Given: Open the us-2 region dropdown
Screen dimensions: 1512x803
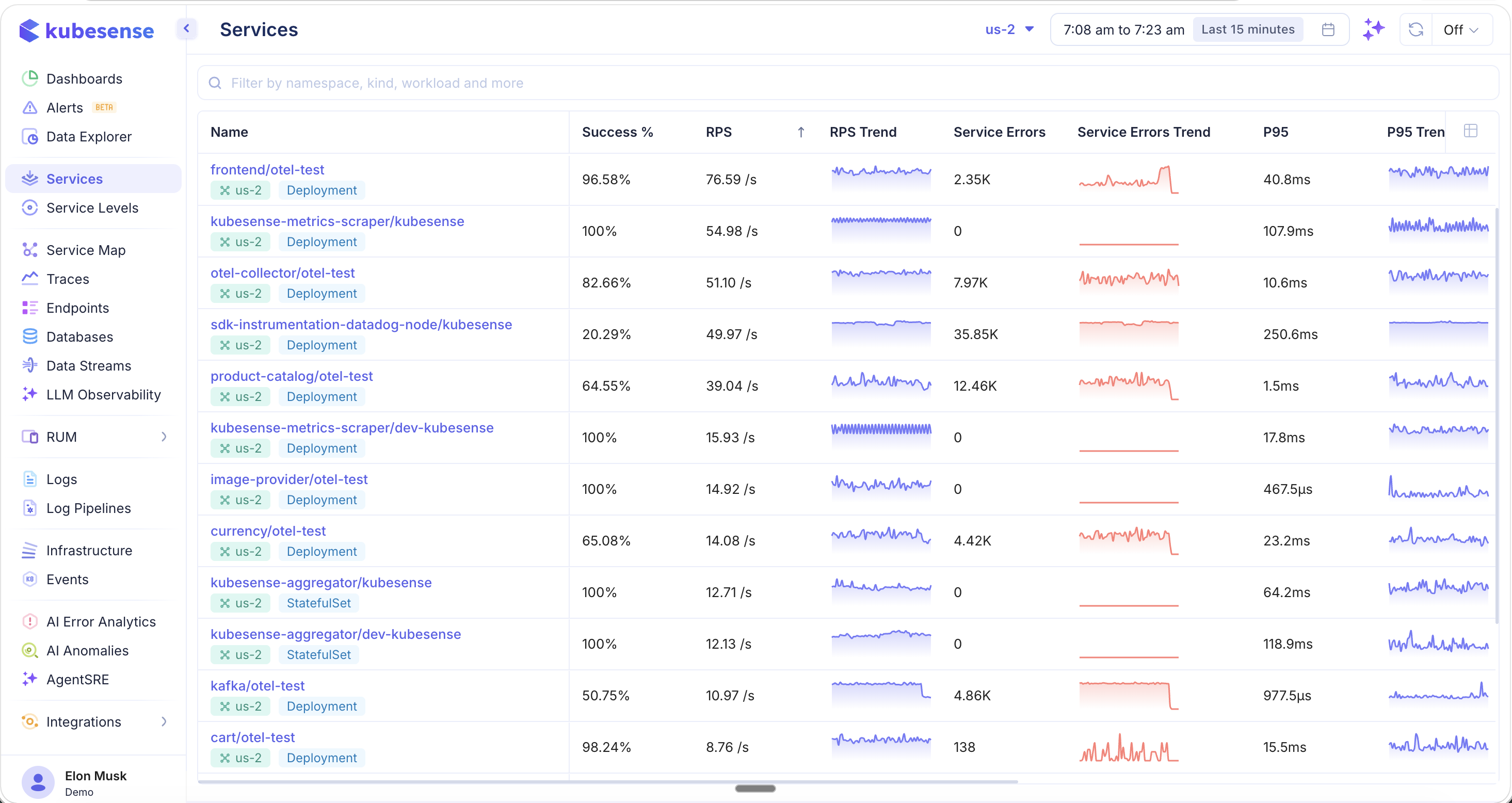Looking at the screenshot, I should click(1008, 29).
